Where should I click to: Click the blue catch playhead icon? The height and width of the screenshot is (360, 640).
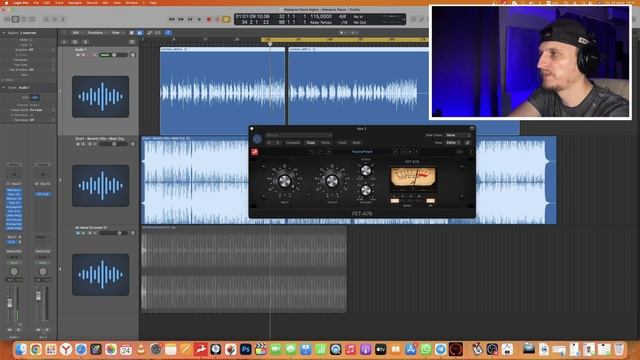tap(168, 33)
